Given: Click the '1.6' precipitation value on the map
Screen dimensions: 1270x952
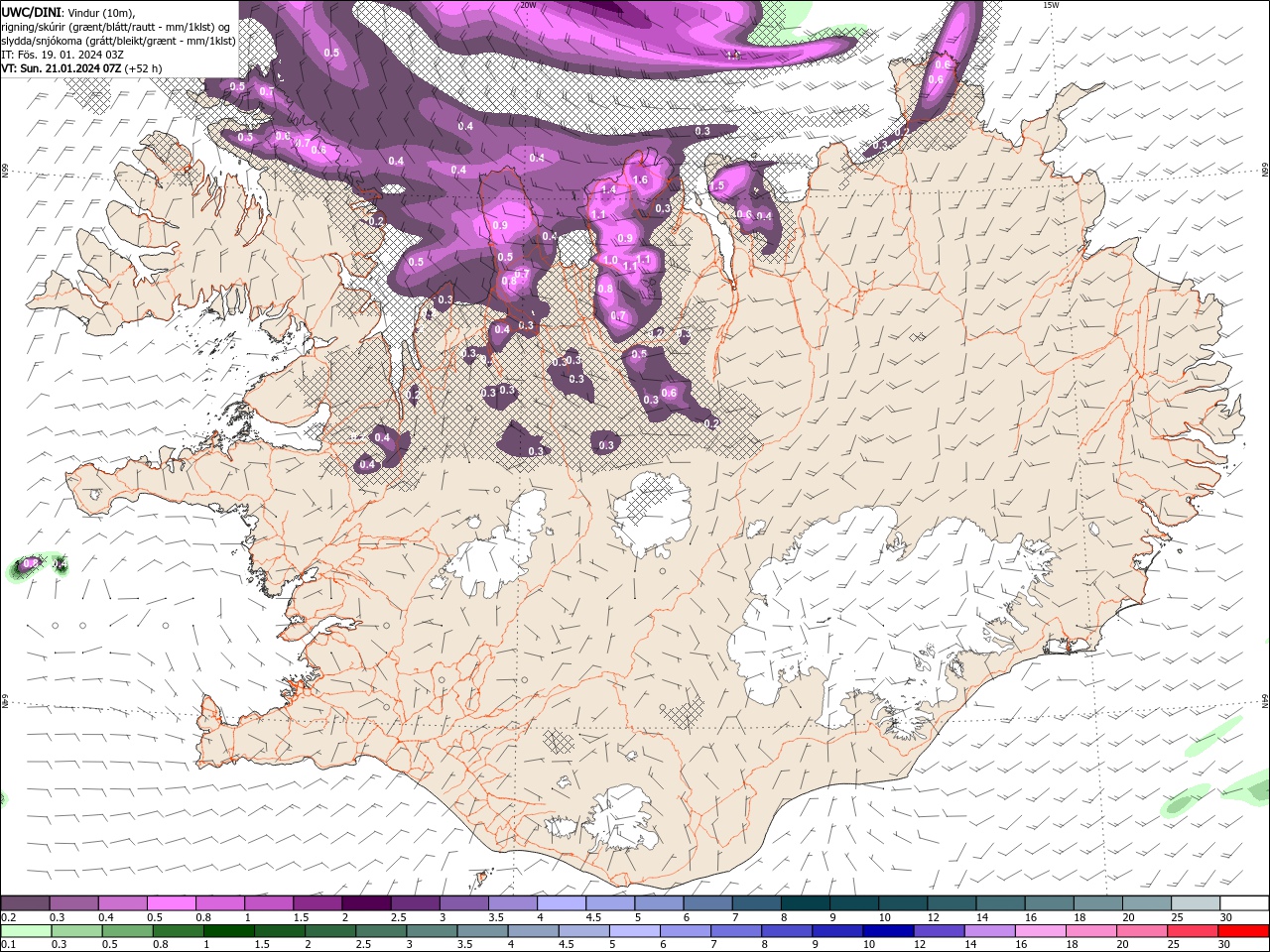Looking at the screenshot, I should point(640,180).
